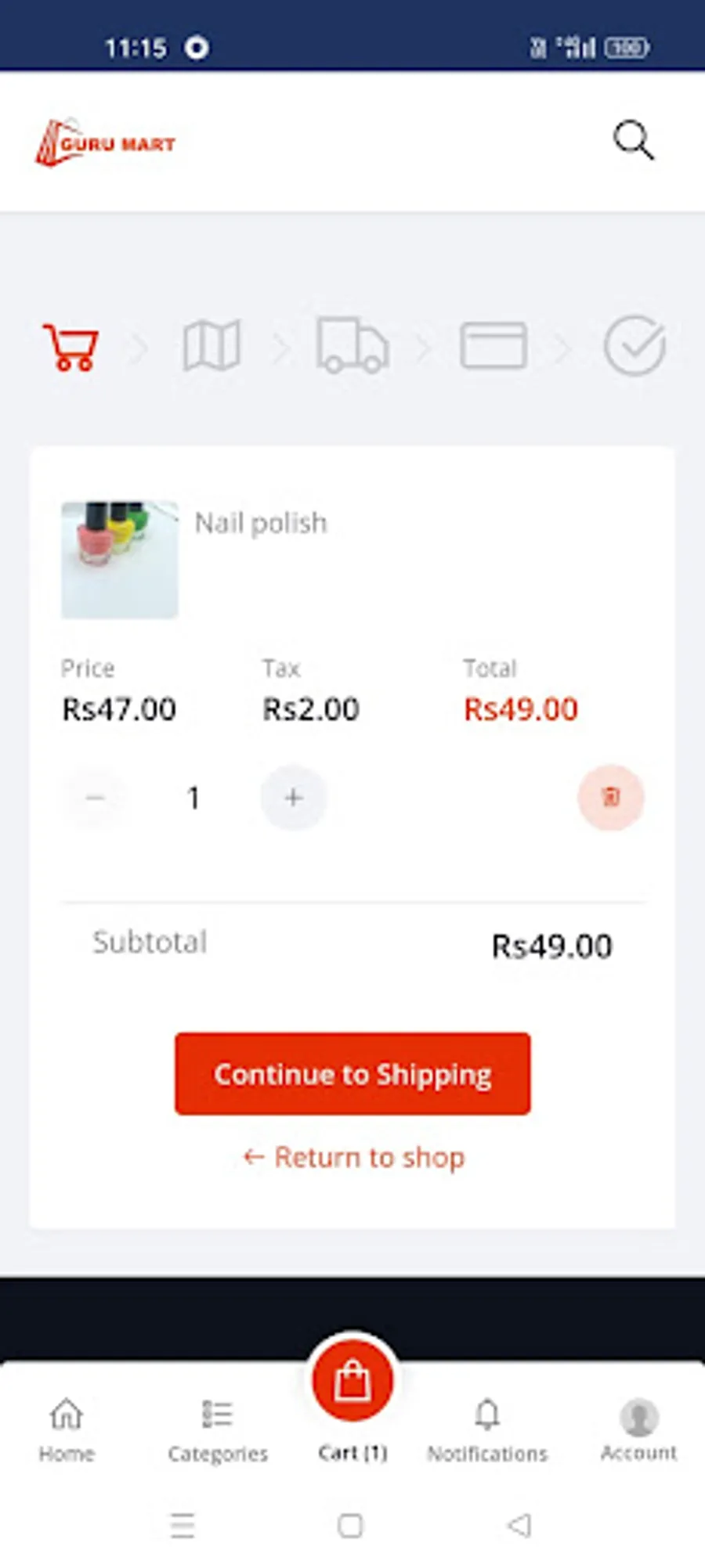Tap the Android back navigation button
The height and width of the screenshot is (1568, 705).
coord(519,1525)
